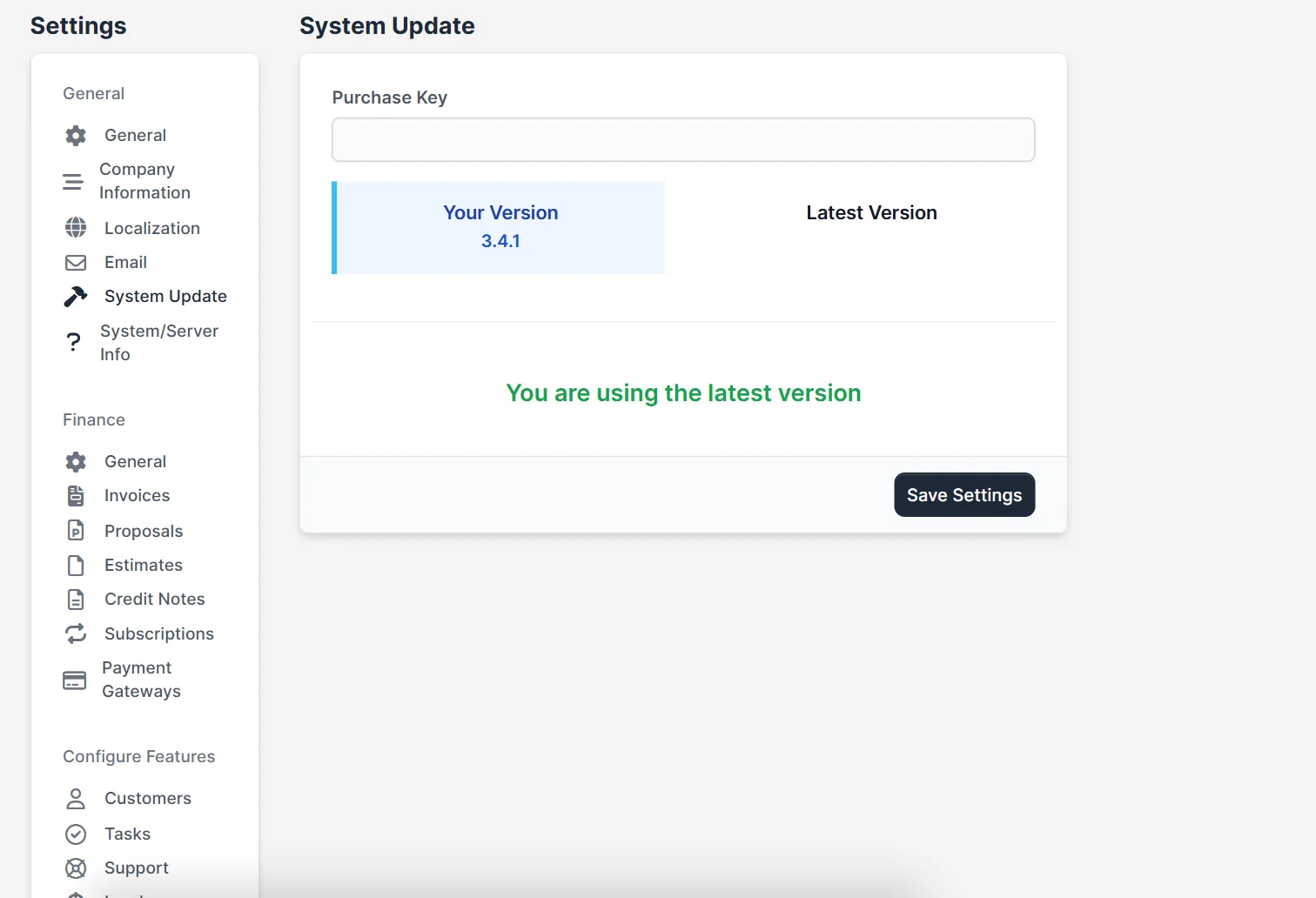This screenshot has width=1316, height=898.
Task: Click the Tasks checkmark circle icon
Action: click(x=76, y=834)
